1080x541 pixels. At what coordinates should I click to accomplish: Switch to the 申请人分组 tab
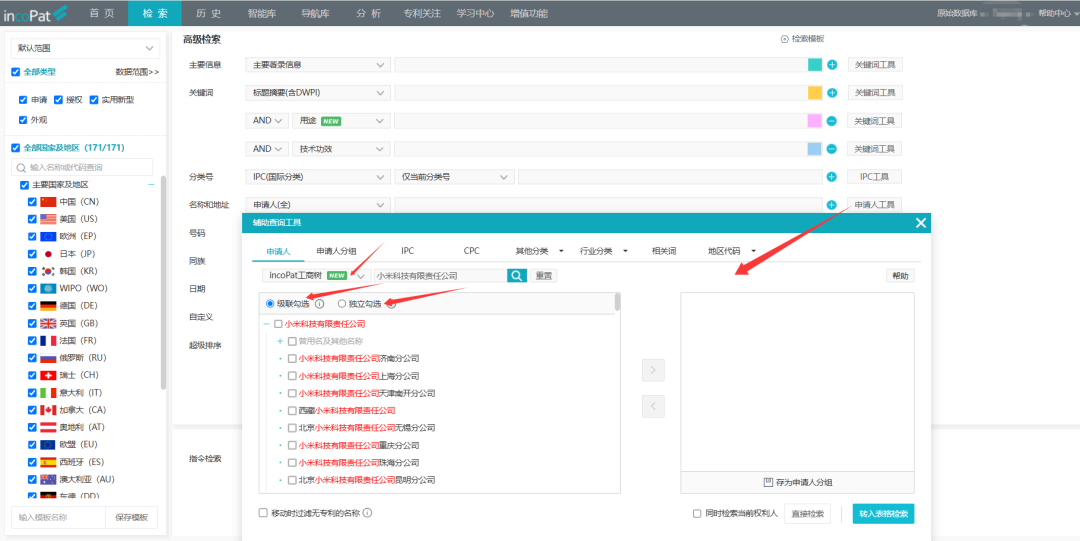[x=336, y=251]
